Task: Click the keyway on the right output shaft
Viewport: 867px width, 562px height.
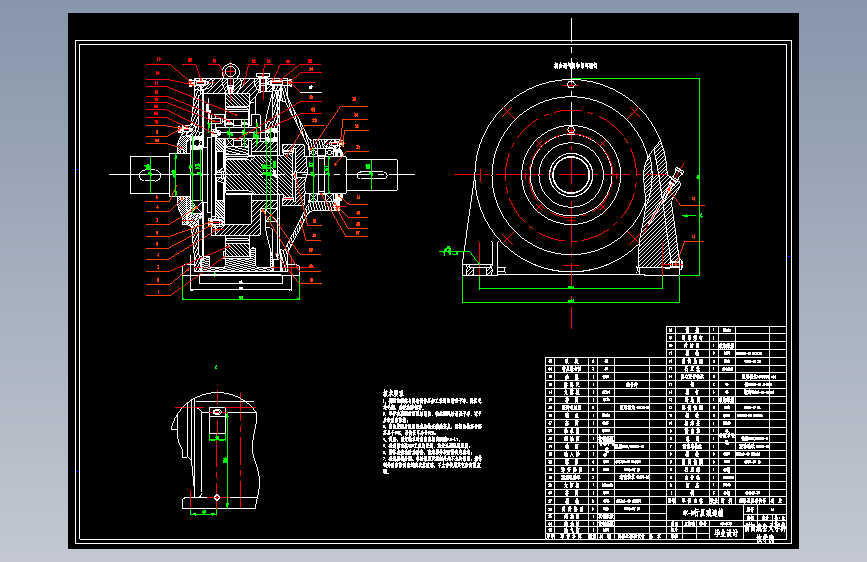Action: [x=372, y=175]
